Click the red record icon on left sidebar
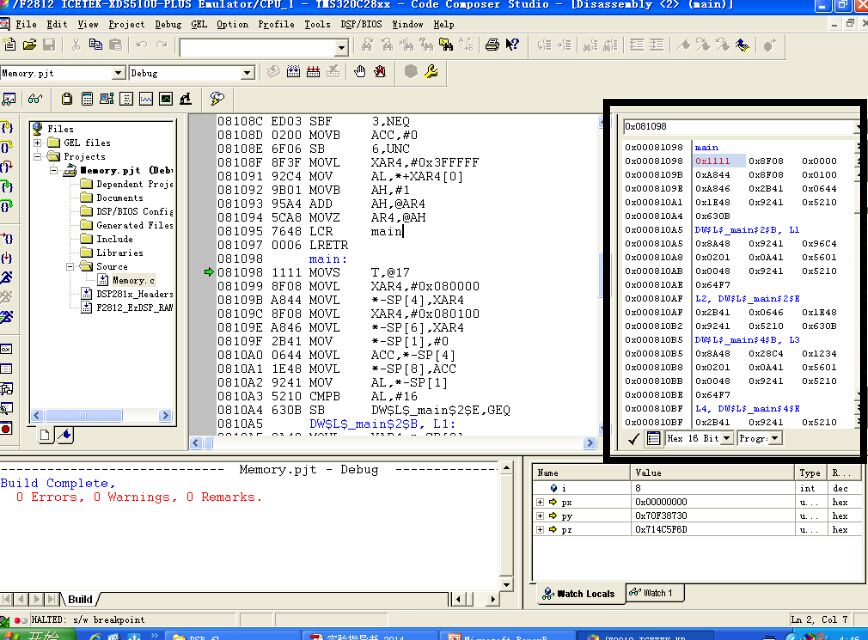Viewport: 868px width, 640px height. click(6, 429)
